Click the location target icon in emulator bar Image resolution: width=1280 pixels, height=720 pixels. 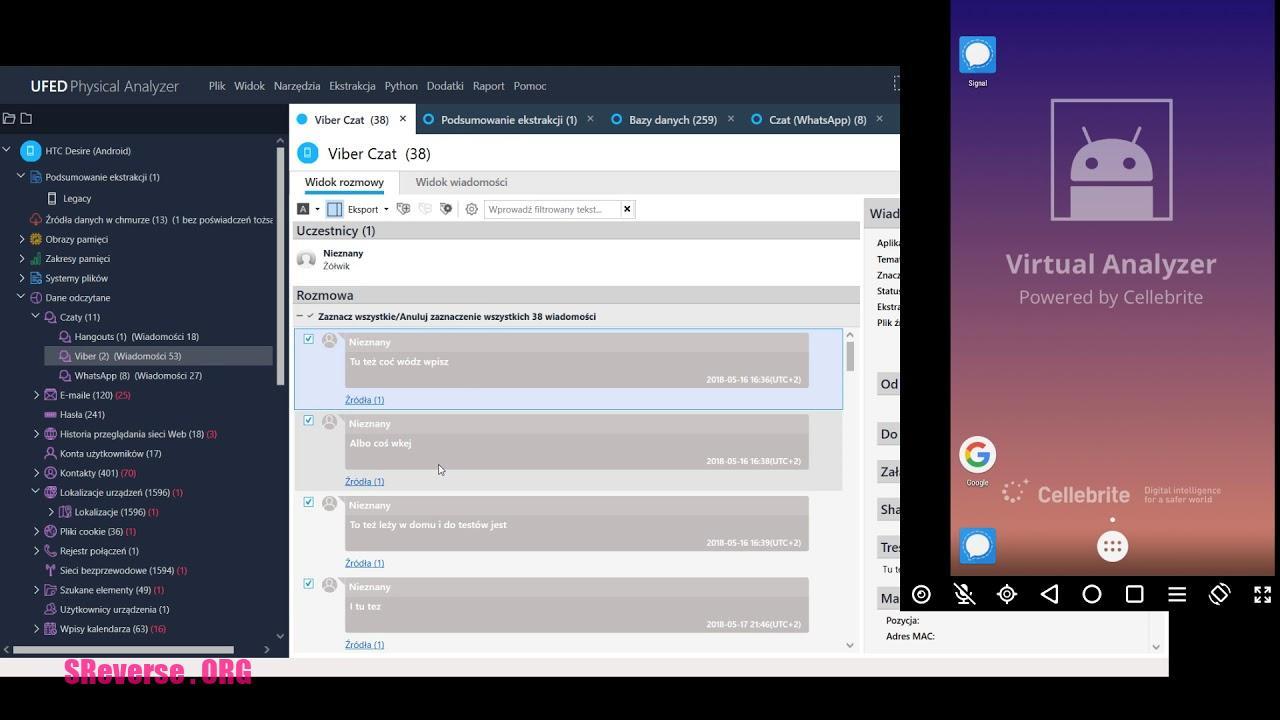click(1007, 594)
